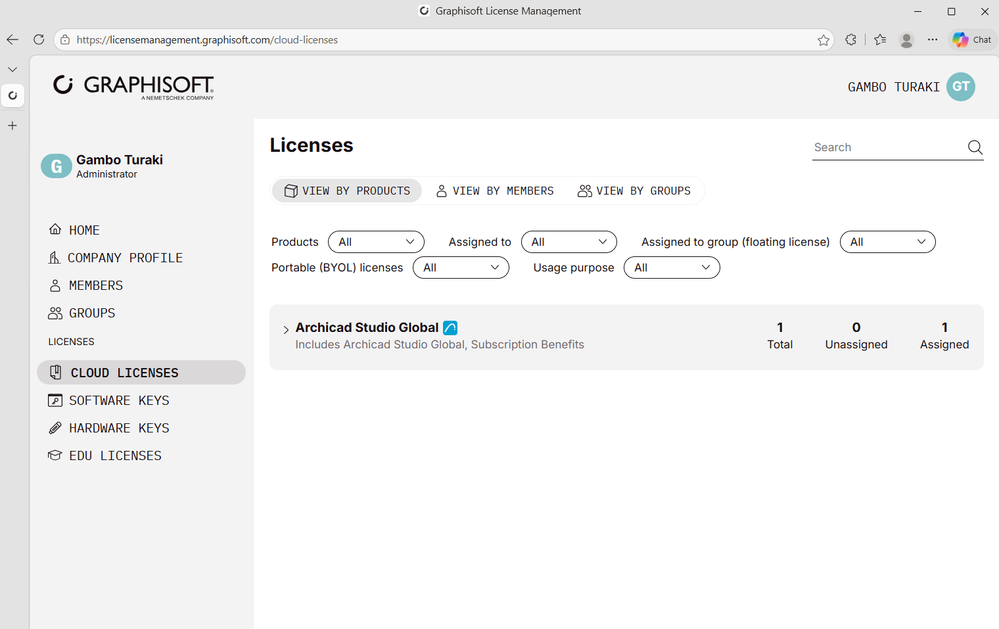Go to Home in sidebar
This screenshot has height=629, width=999.
point(75,230)
